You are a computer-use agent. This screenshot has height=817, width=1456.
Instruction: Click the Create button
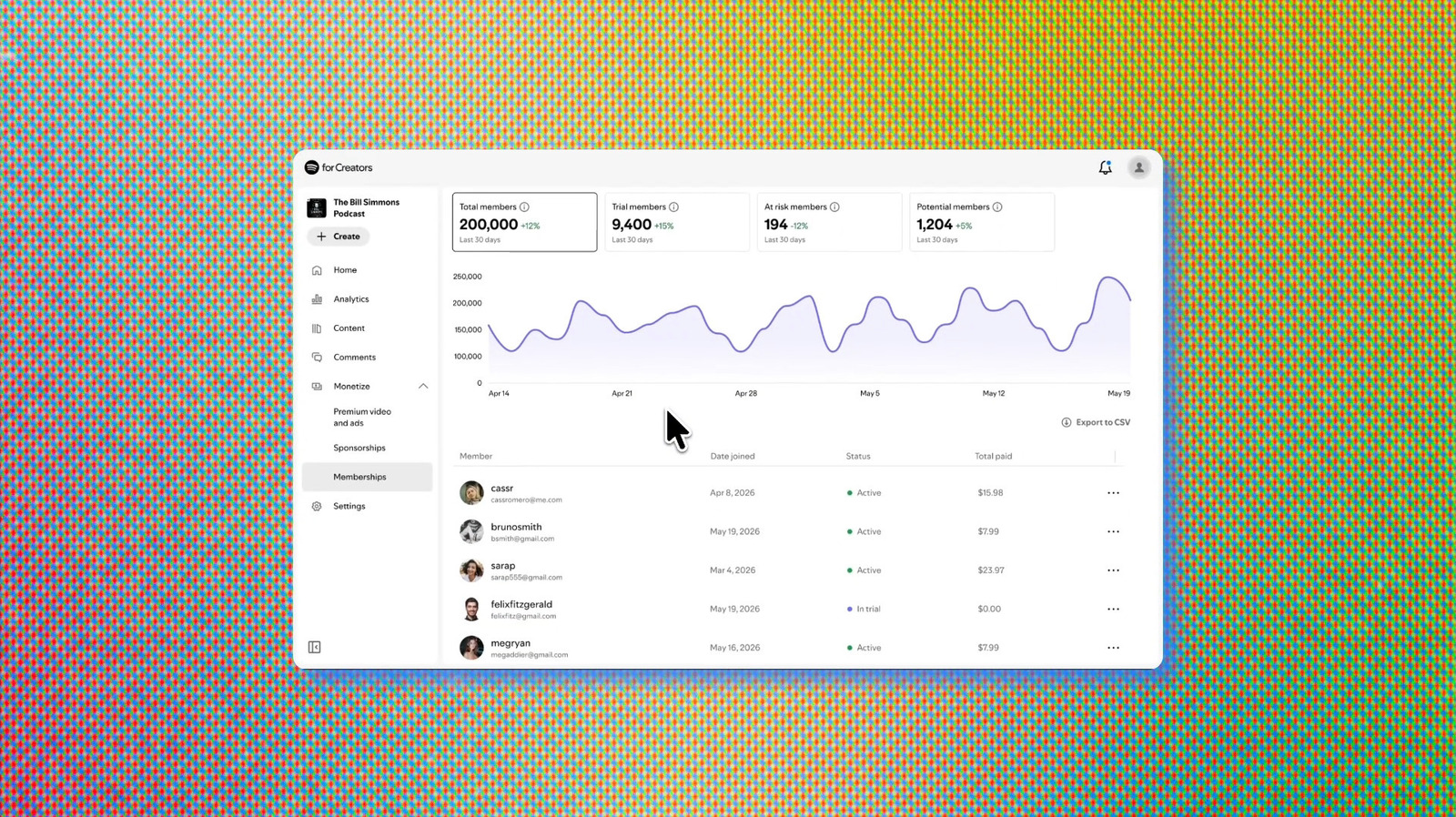click(x=338, y=237)
